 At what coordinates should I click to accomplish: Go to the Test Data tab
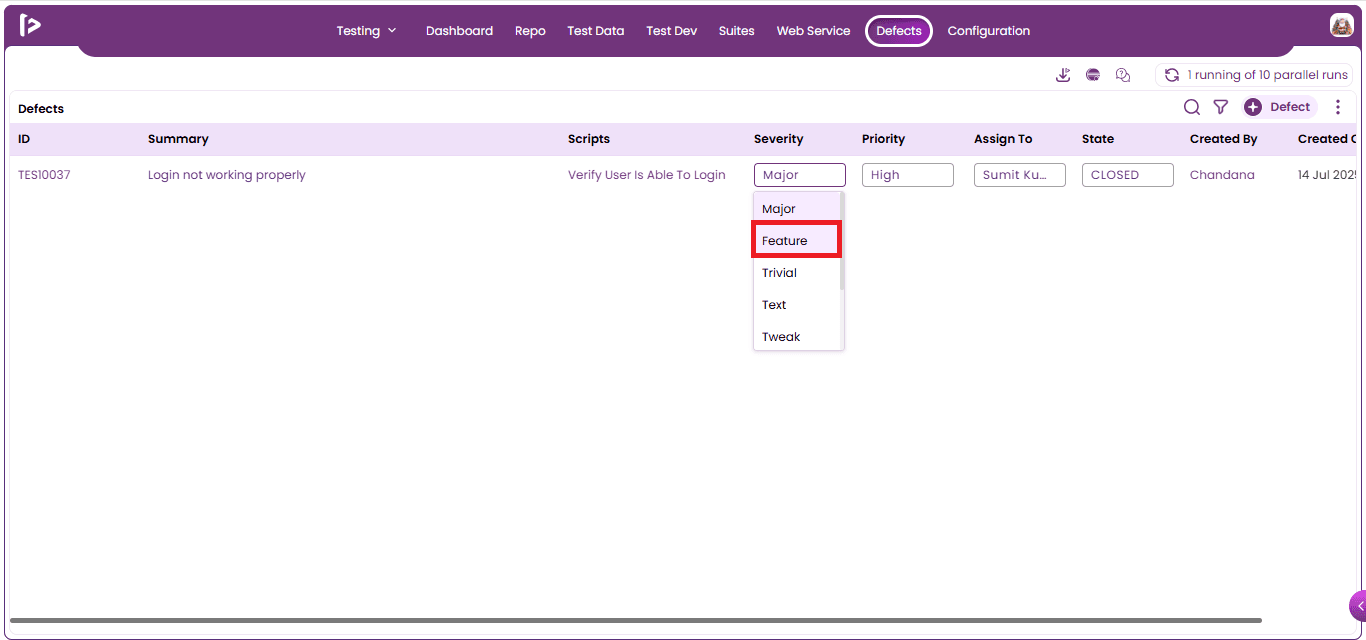pos(596,31)
